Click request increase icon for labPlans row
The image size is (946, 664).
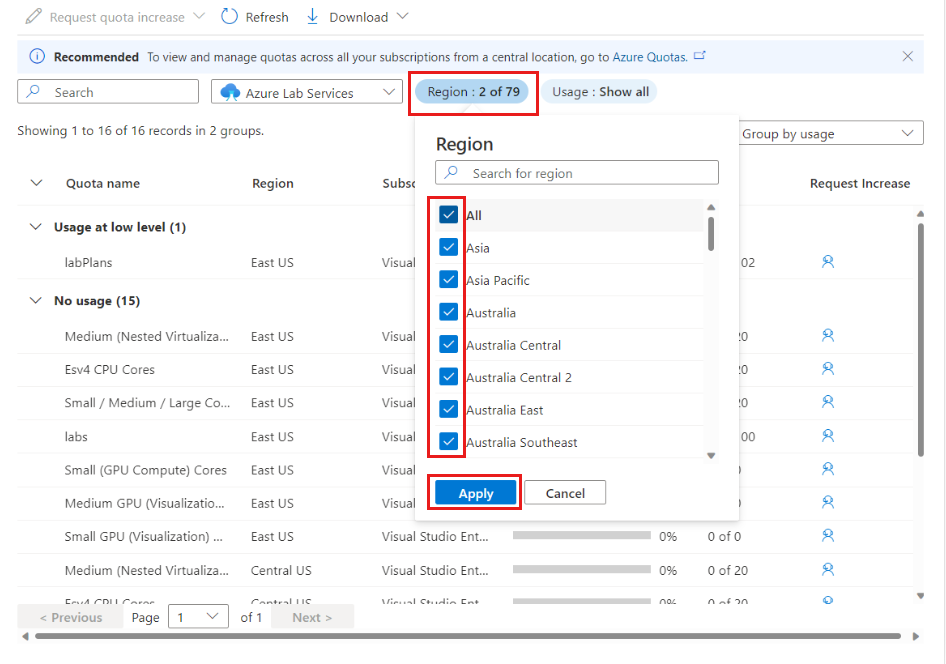click(828, 261)
